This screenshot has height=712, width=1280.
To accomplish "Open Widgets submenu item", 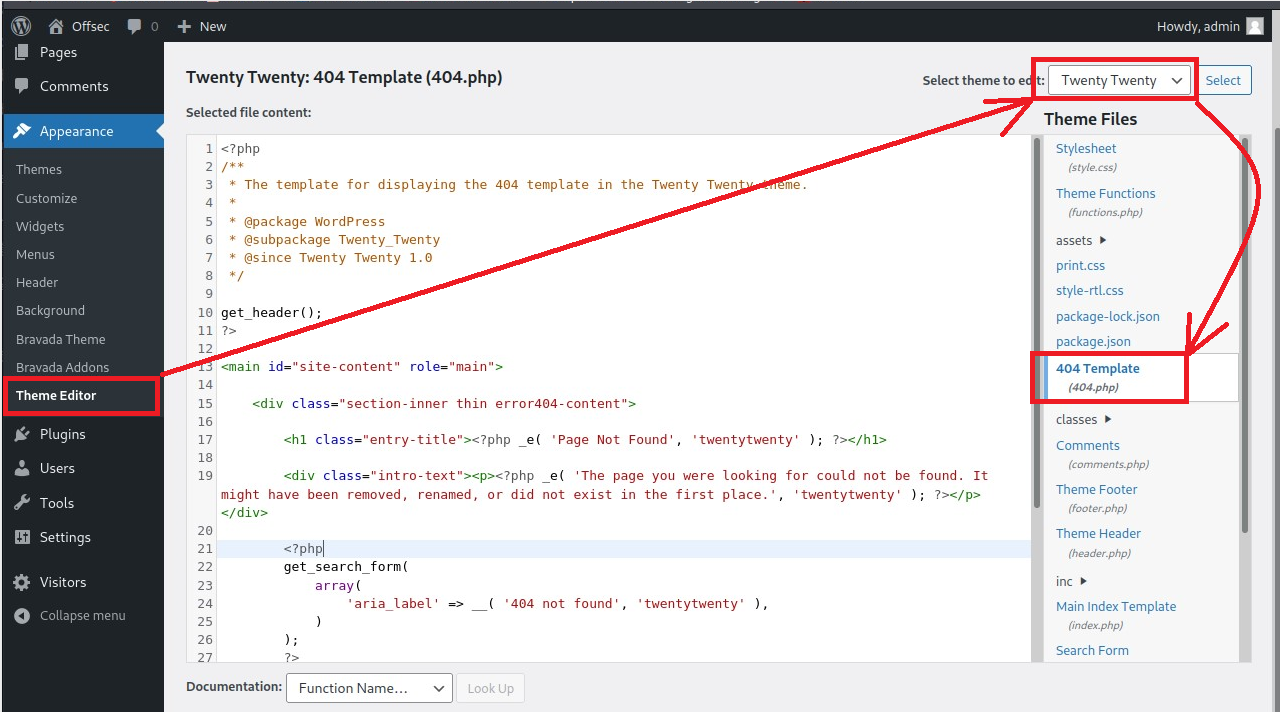I will point(40,226).
